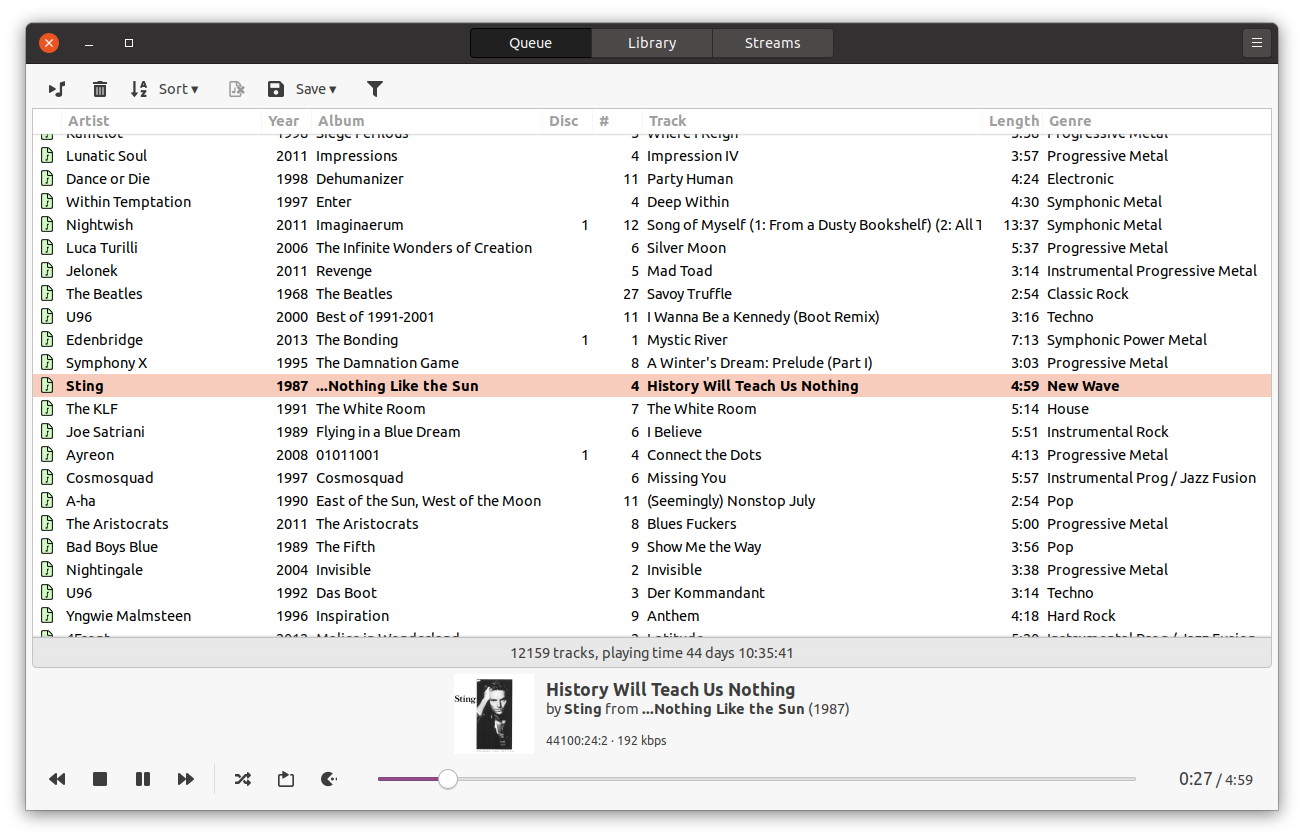
Task: Click the jump to playing track icon
Action: pyautogui.click(x=57, y=89)
